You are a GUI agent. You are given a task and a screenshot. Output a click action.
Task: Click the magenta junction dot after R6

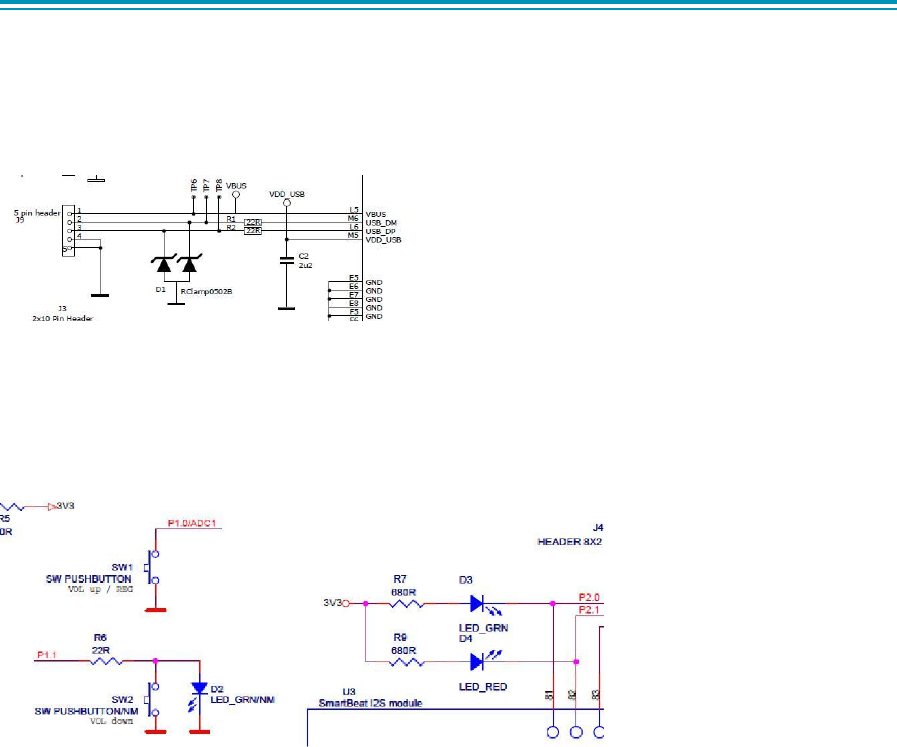[155, 661]
